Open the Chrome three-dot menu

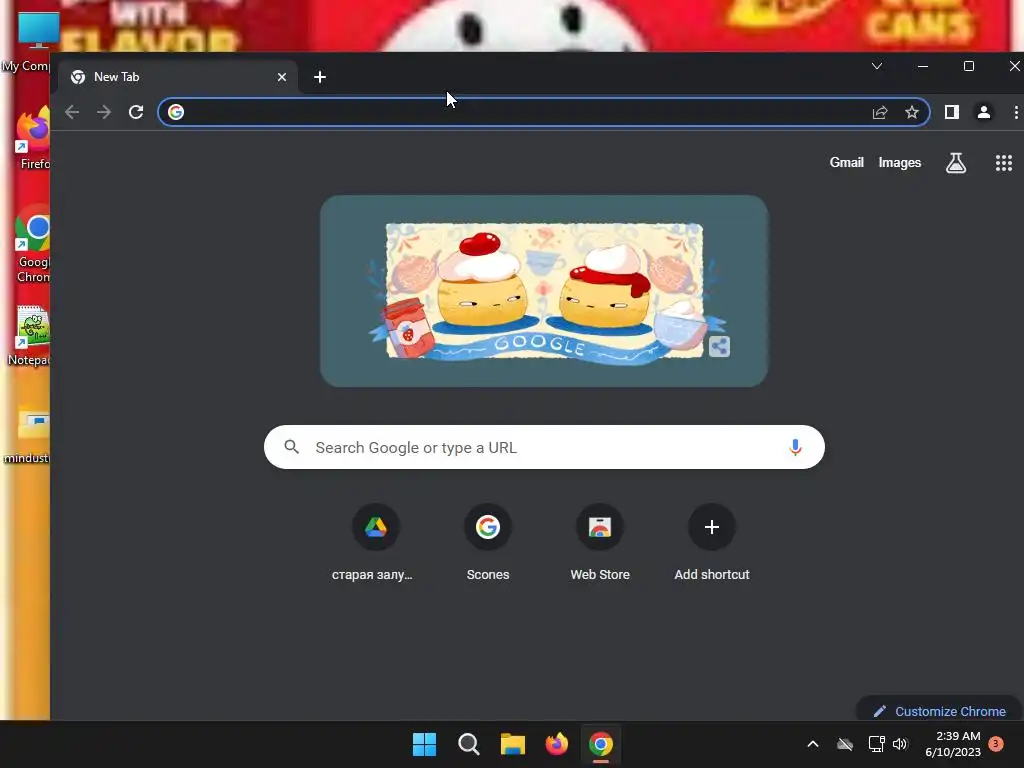click(1016, 112)
